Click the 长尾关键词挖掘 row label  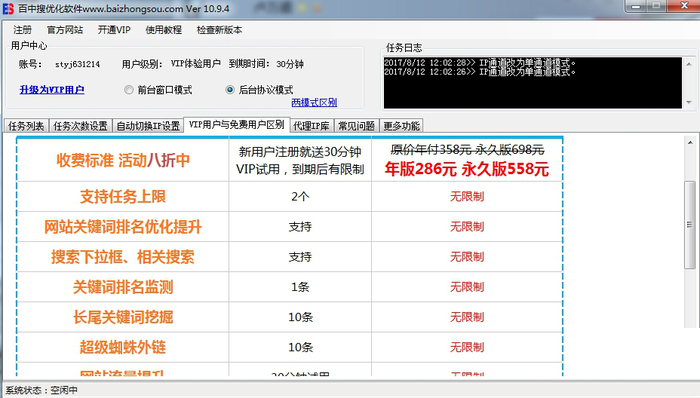tap(123, 317)
